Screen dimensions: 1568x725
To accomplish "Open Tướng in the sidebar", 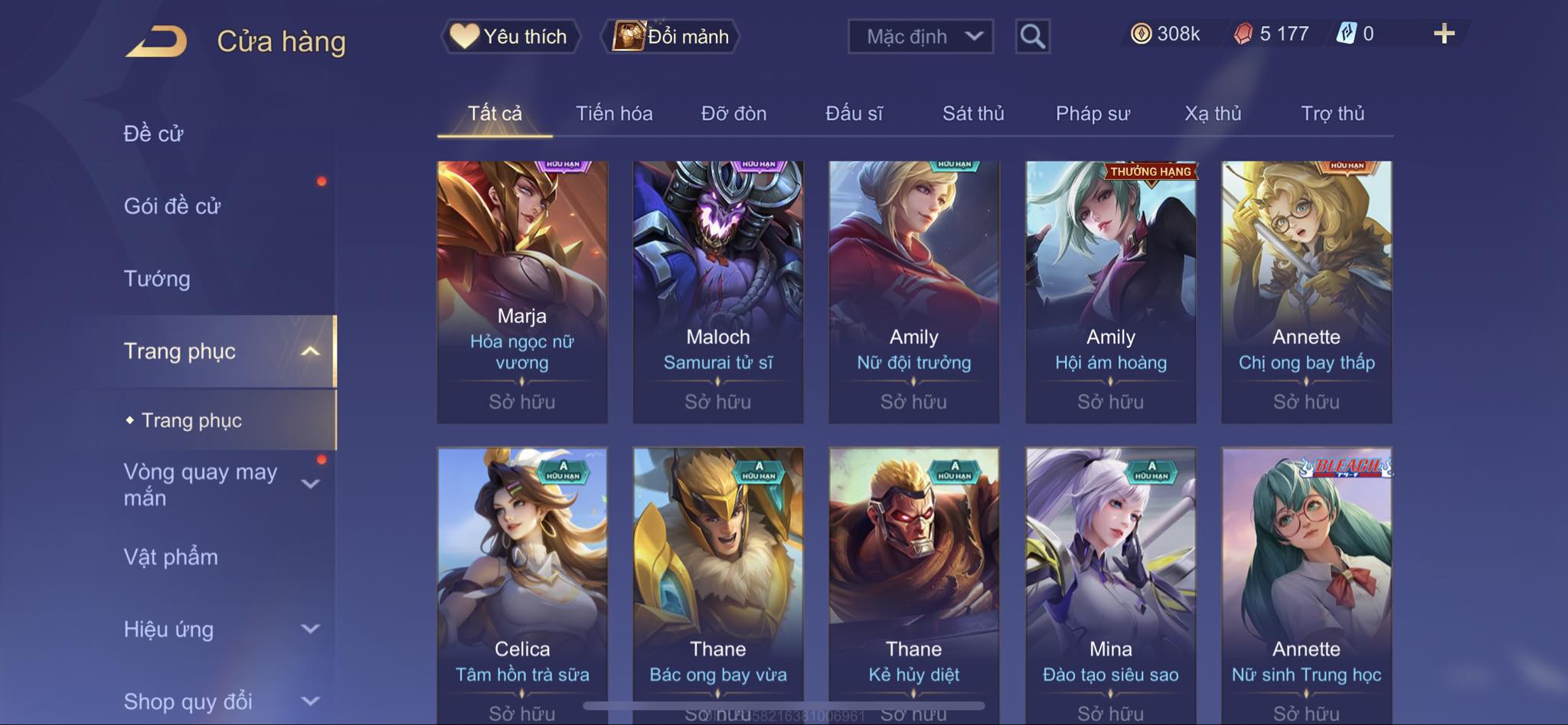I will click(x=157, y=279).
